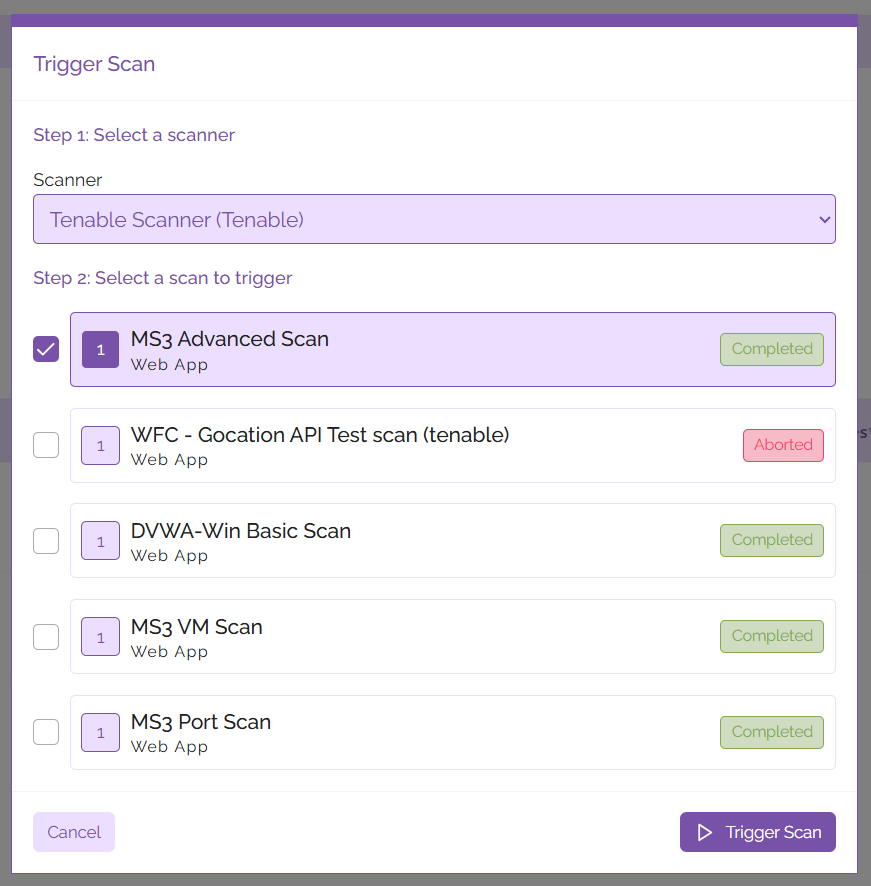The image size is (871, 886).
Task: Click the "1" badge beside MS3 Advanced Scan
Action: click(x=99, y=349)
